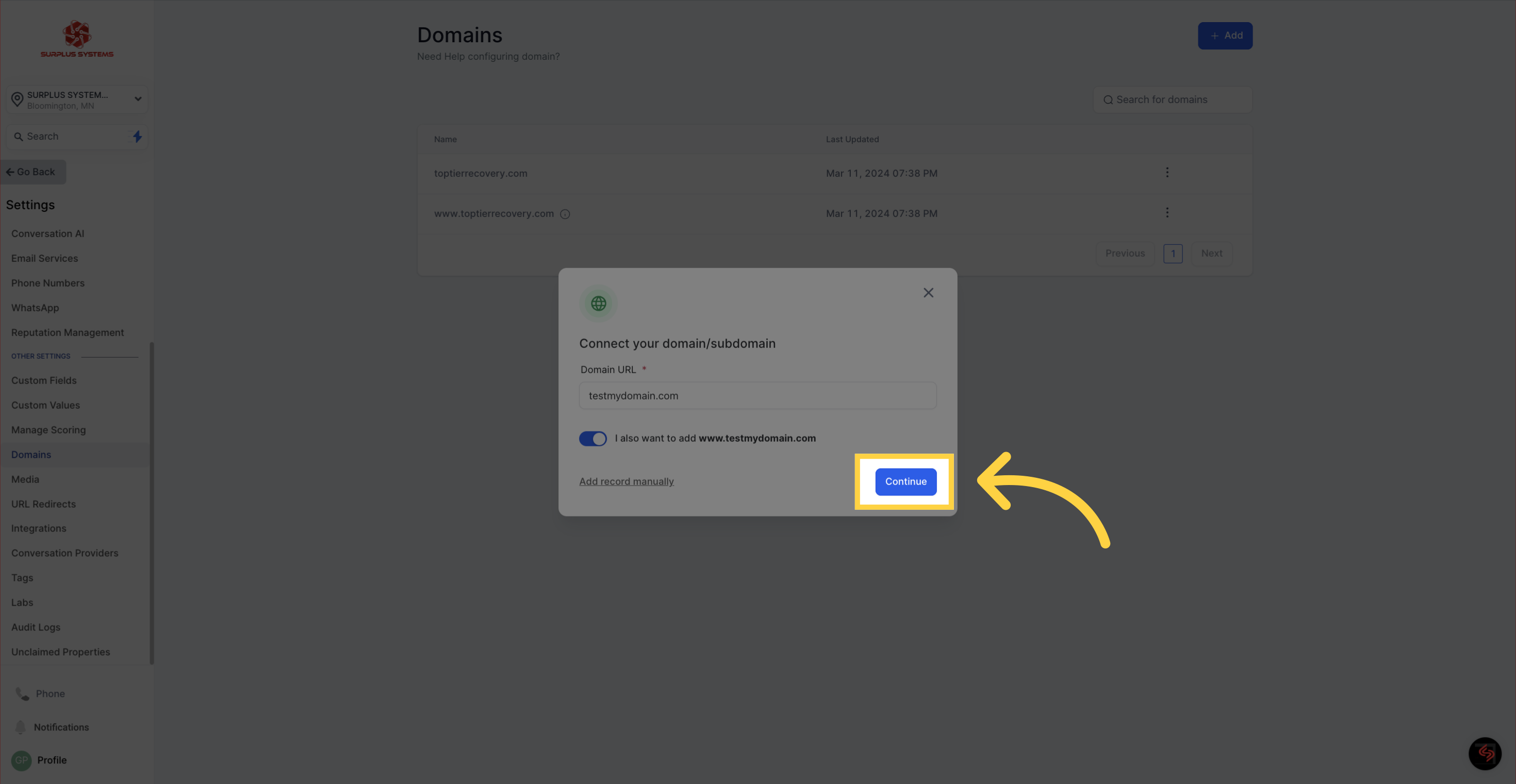Click the Add domain button

tap(1225, 36)
